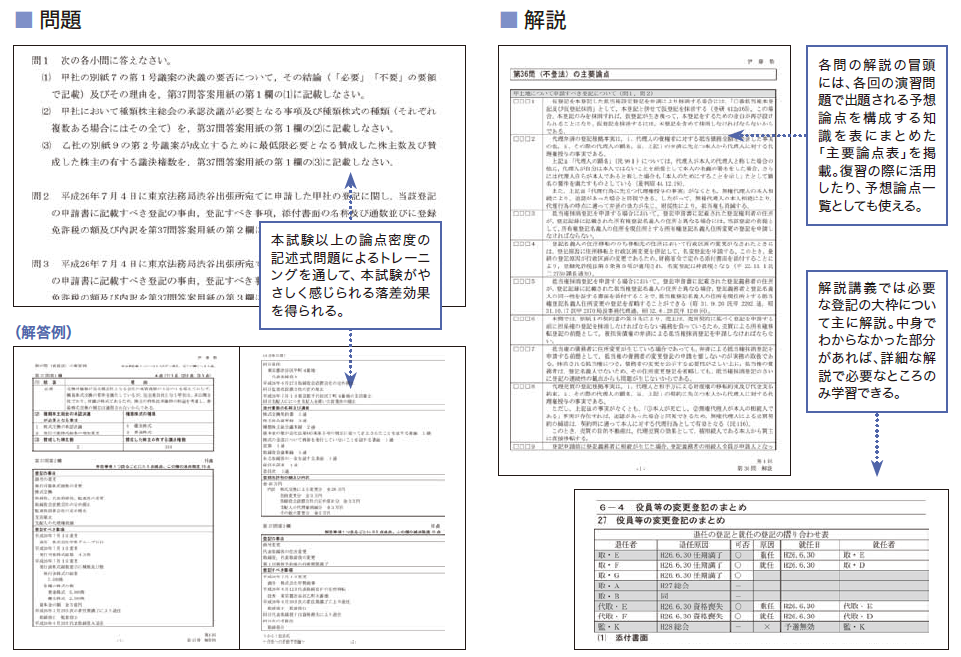
Task: Click the 第36問(不登法)の主要論点 title
Action: coord(561,74)
